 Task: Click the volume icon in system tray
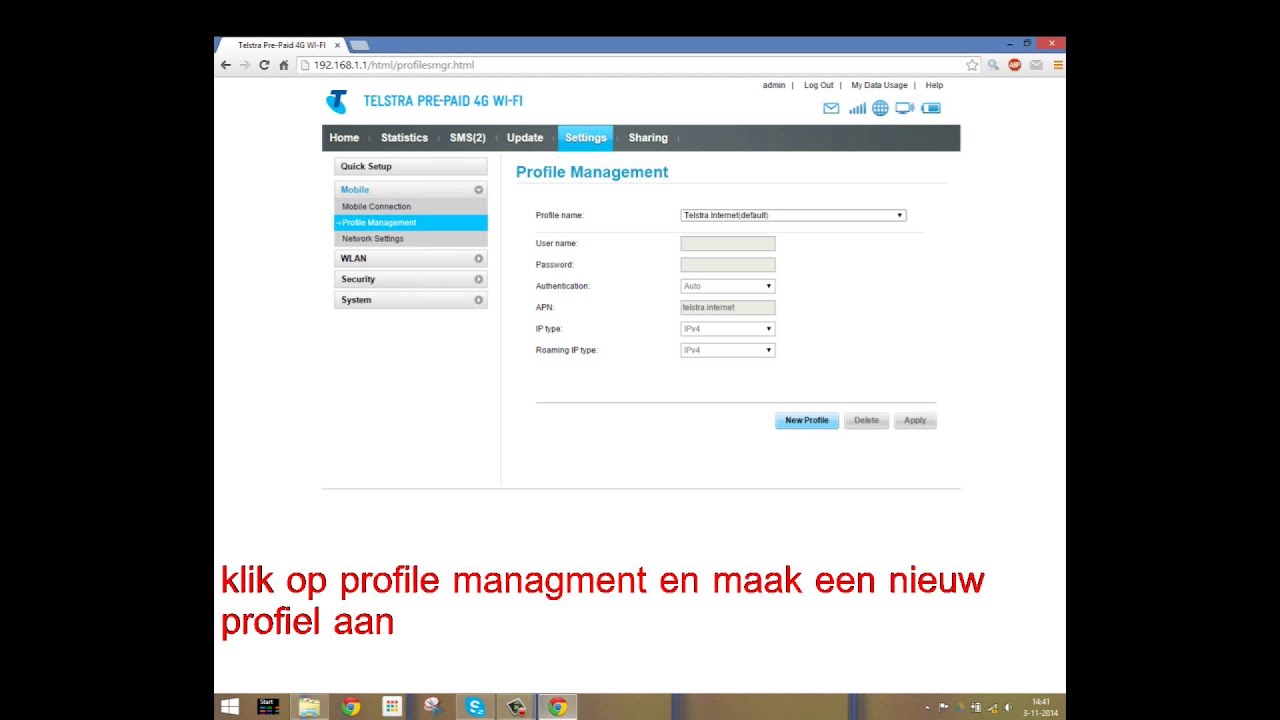(1008, 707)
